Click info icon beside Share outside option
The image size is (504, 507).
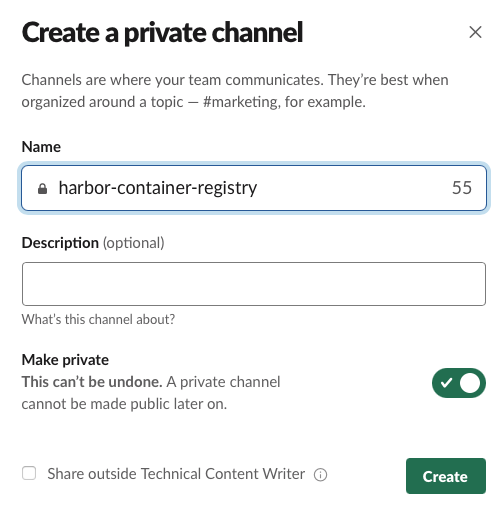[320, 475]
